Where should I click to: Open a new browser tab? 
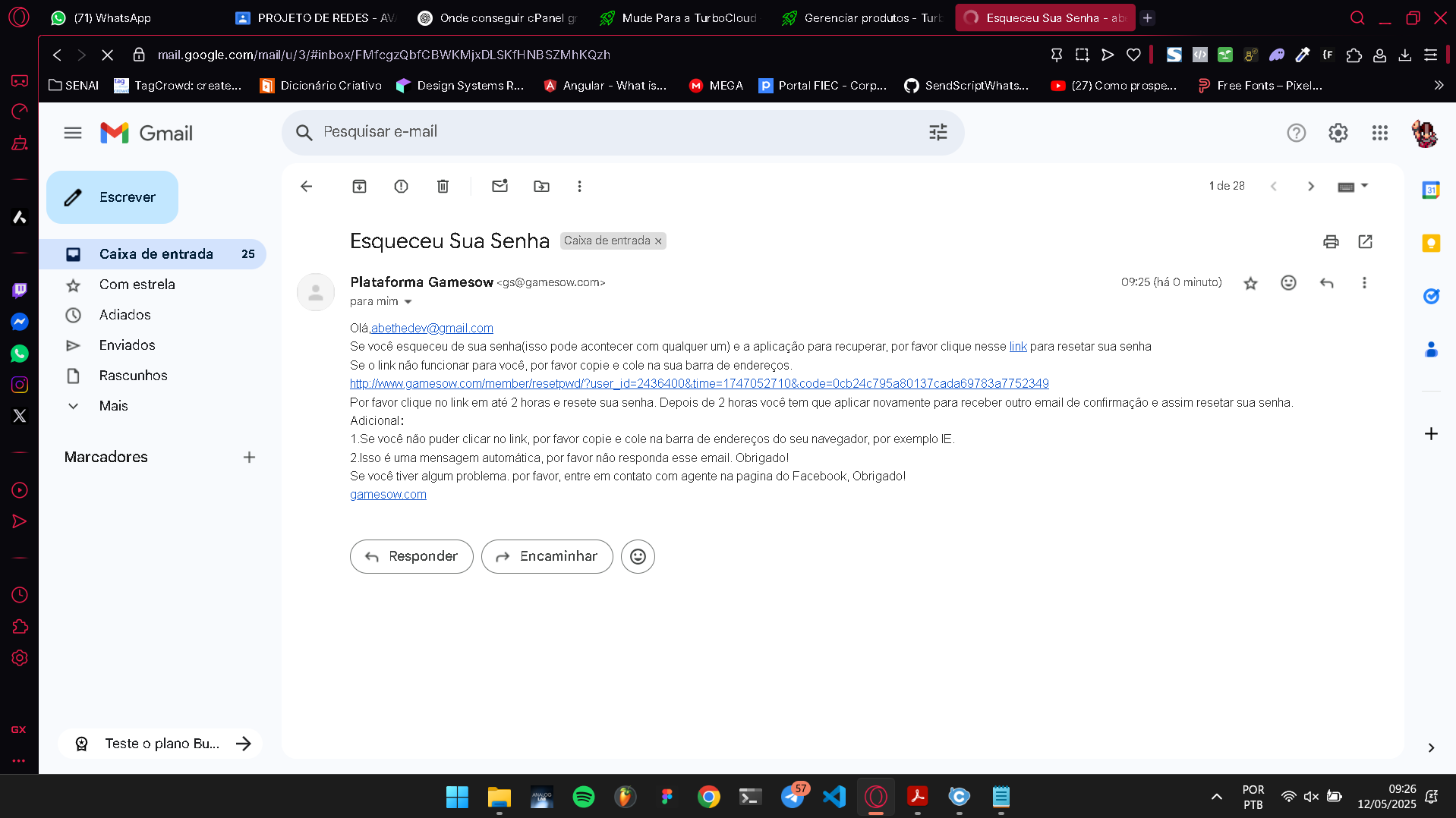(x=1147, y=17)
